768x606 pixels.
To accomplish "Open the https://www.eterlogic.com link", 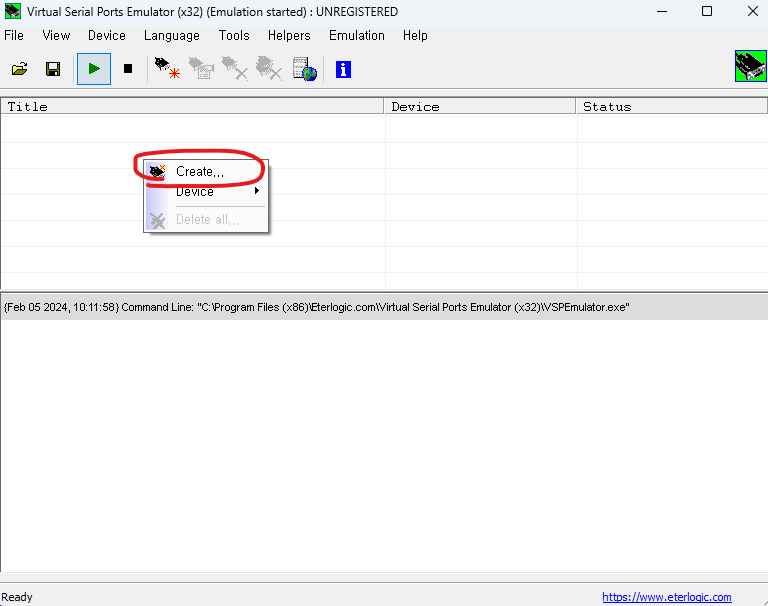I will (667, 597).
